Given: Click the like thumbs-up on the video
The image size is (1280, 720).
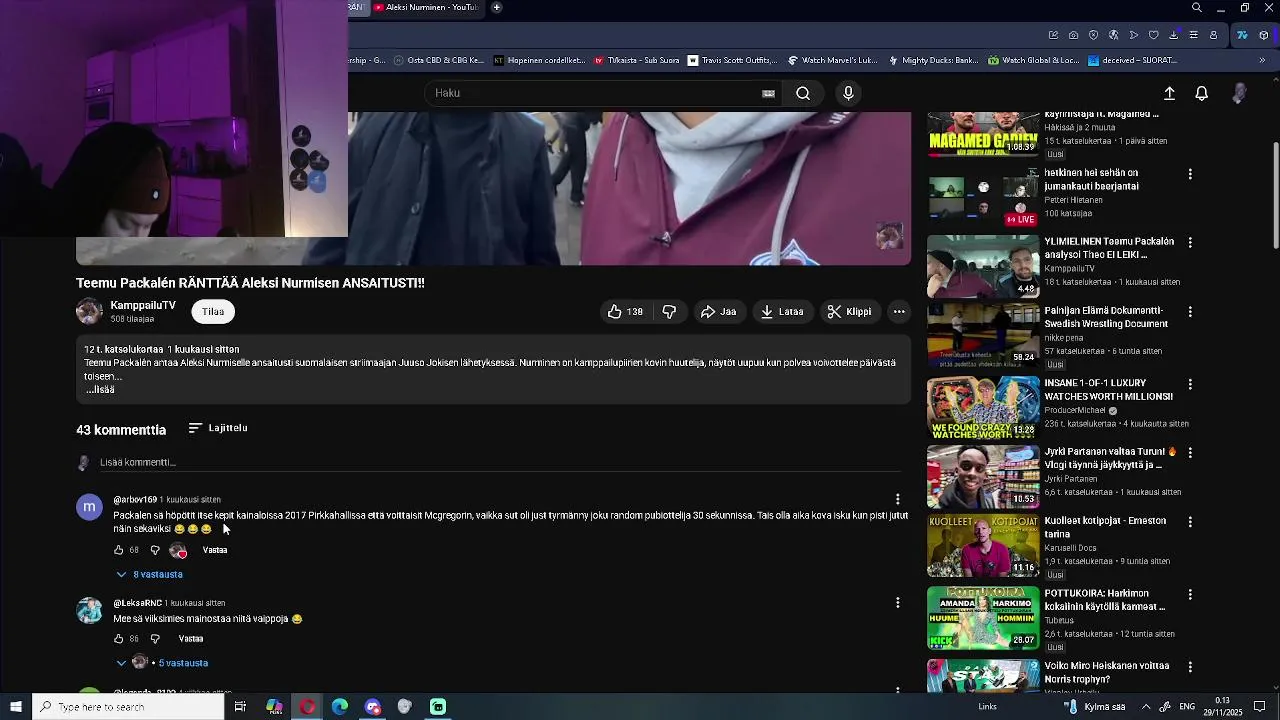Looking at the screenshot, I should point(625,312).
